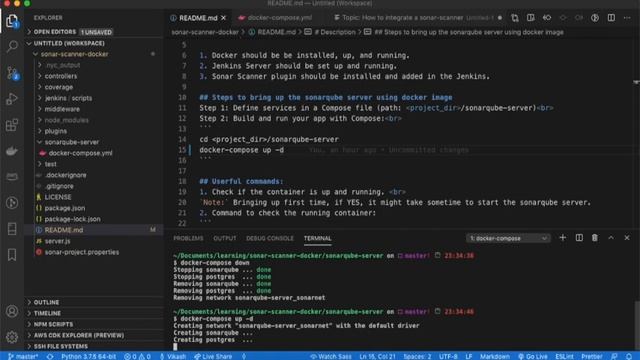The width and height of the screenshot is (640, 360).
Task: Switch to the README.md editor tab
Action: (x=198, y=18)
